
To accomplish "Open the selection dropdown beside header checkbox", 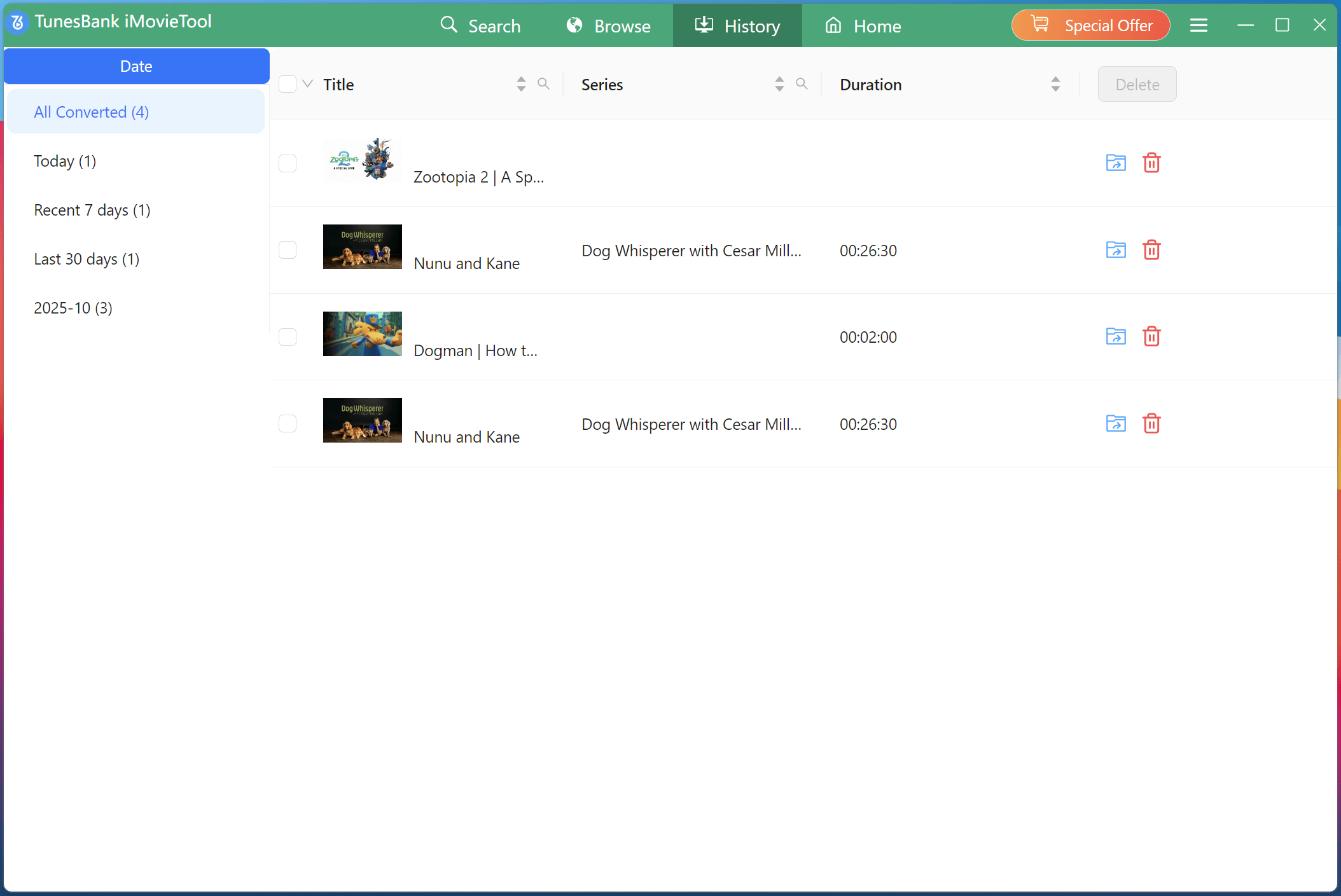I will tap(306, 83).
